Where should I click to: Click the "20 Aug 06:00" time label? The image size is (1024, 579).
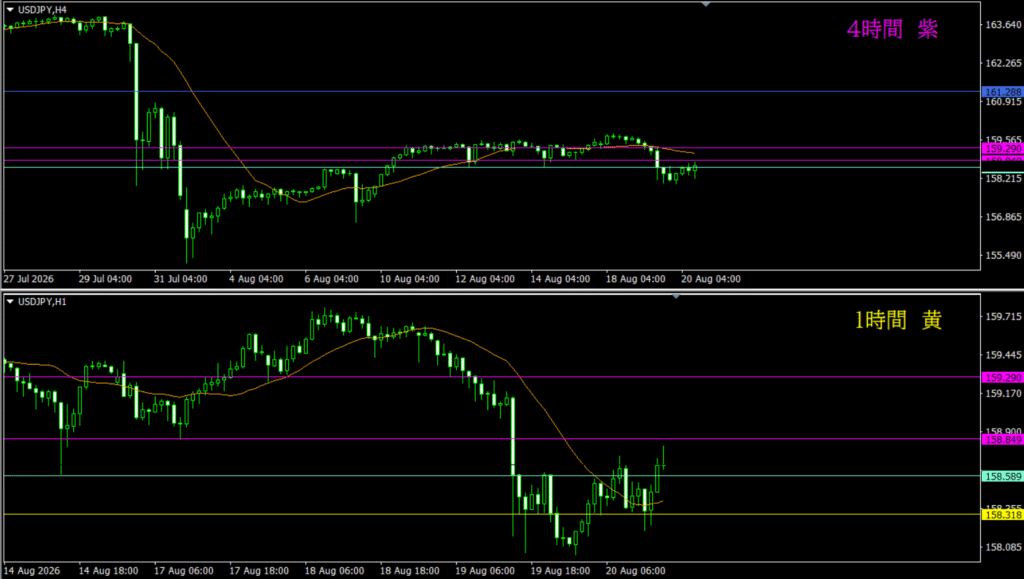(636, 571)
